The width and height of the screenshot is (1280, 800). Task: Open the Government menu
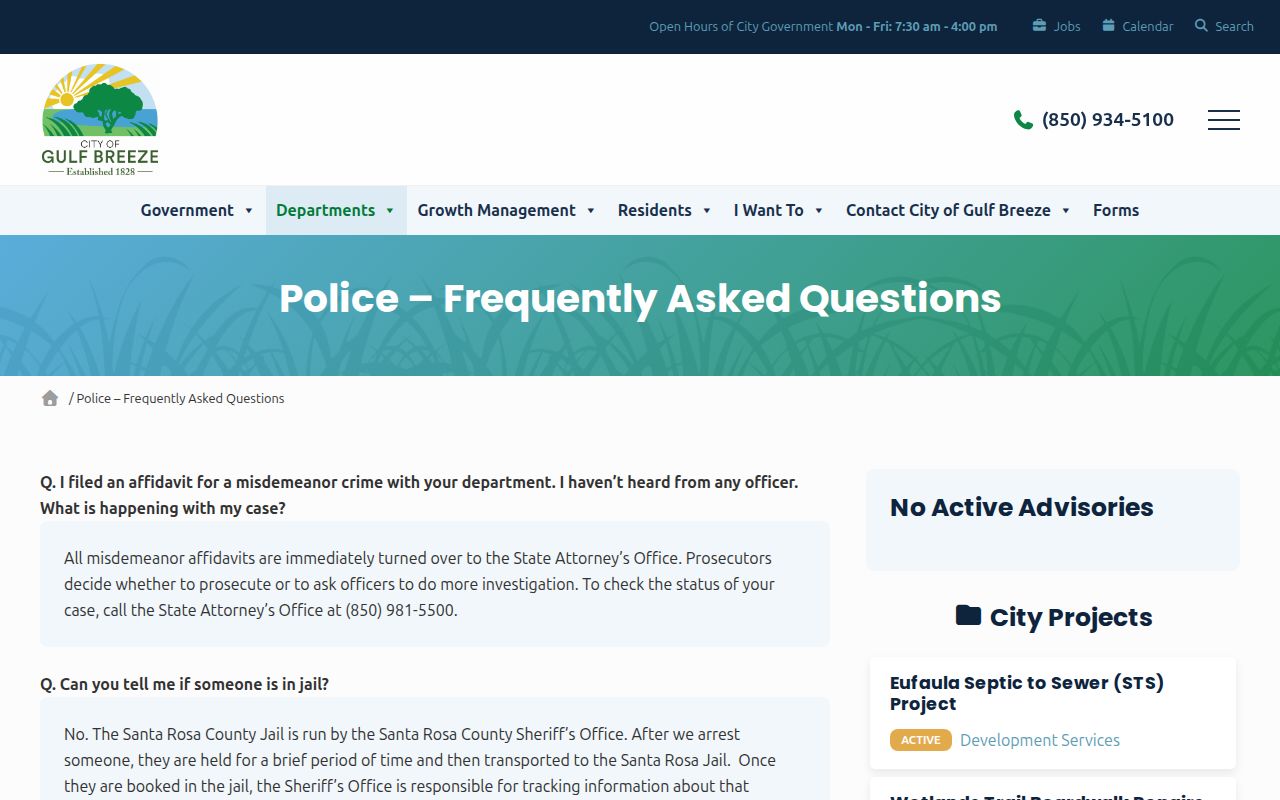[x=187, y=210]
